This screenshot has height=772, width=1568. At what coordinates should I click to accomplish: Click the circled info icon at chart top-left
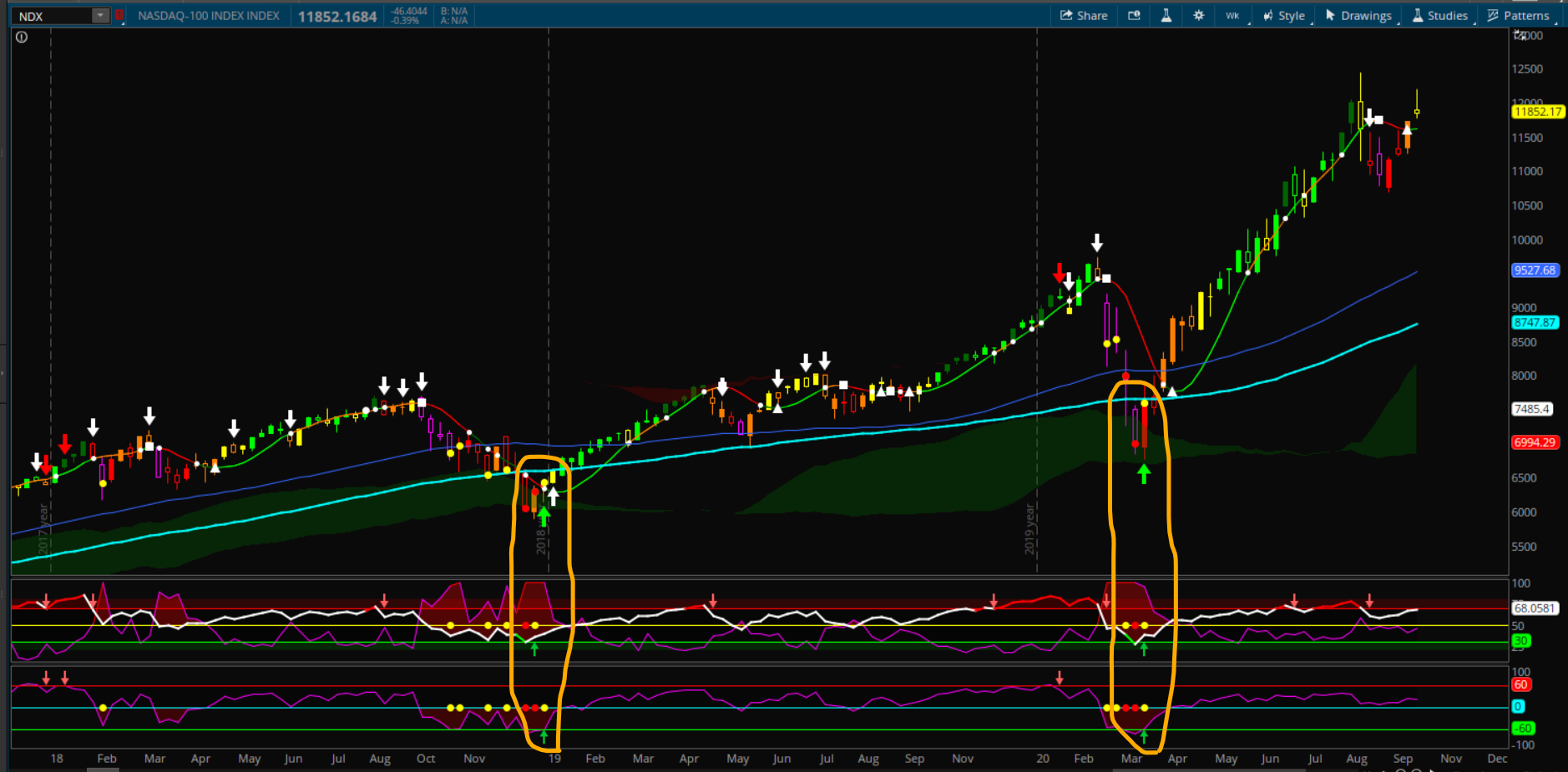pyautogui.click(x=22, y=37)
